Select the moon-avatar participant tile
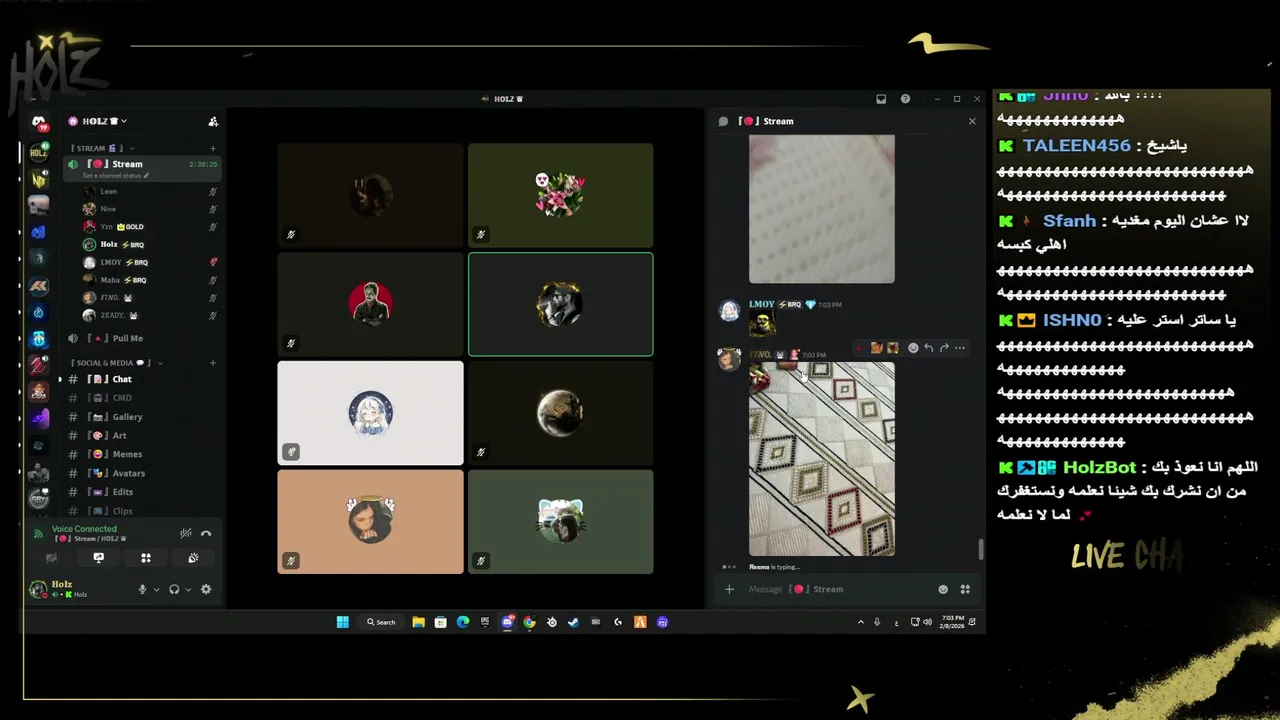1280x720 pixels. [x=560, y=412]
